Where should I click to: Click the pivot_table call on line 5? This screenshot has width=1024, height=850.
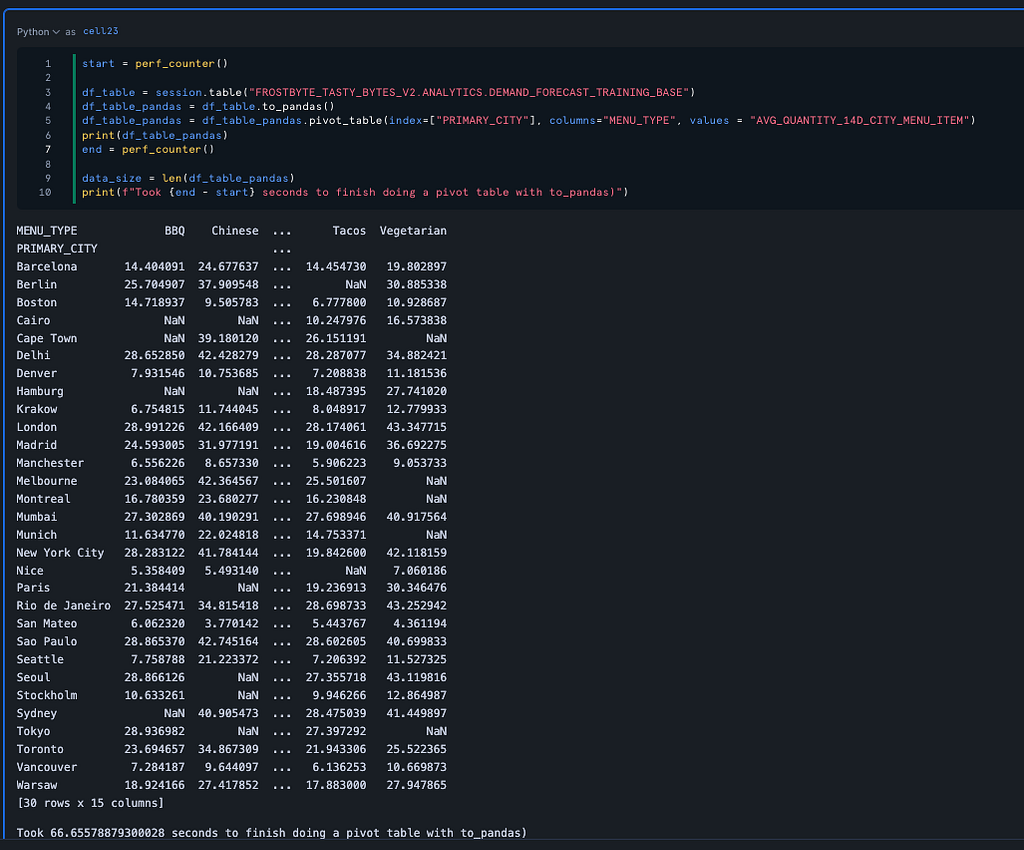347,121
